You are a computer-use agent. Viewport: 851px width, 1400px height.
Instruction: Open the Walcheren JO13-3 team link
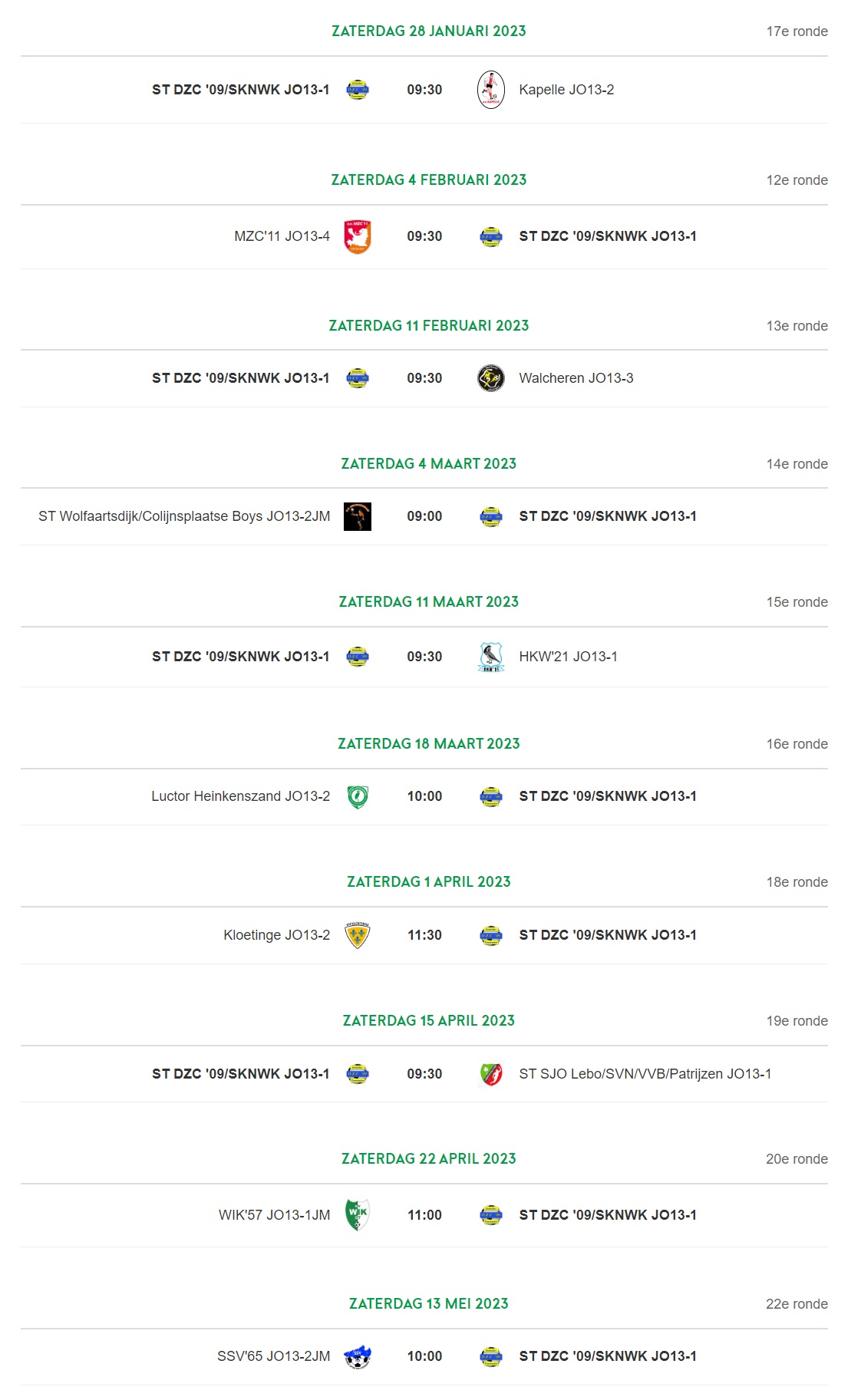(576, 378)
